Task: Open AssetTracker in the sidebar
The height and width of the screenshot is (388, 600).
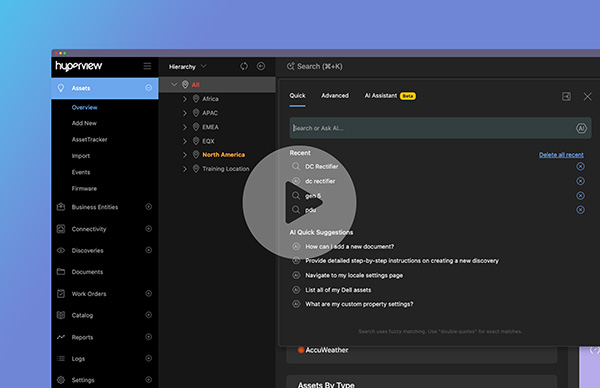Action: pos(90,140)
